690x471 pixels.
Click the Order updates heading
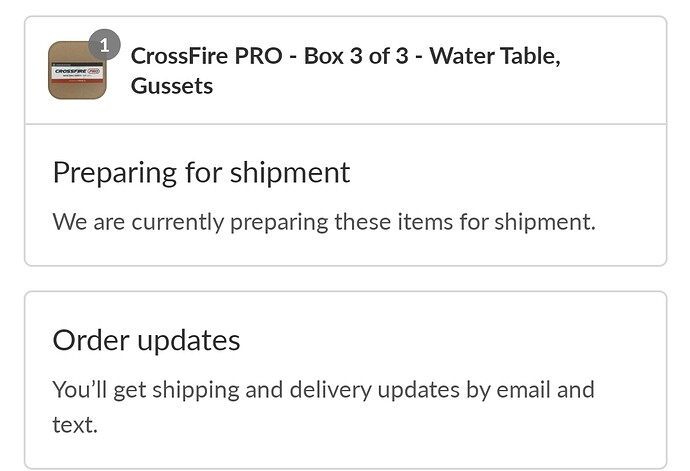tap(146, 340)
